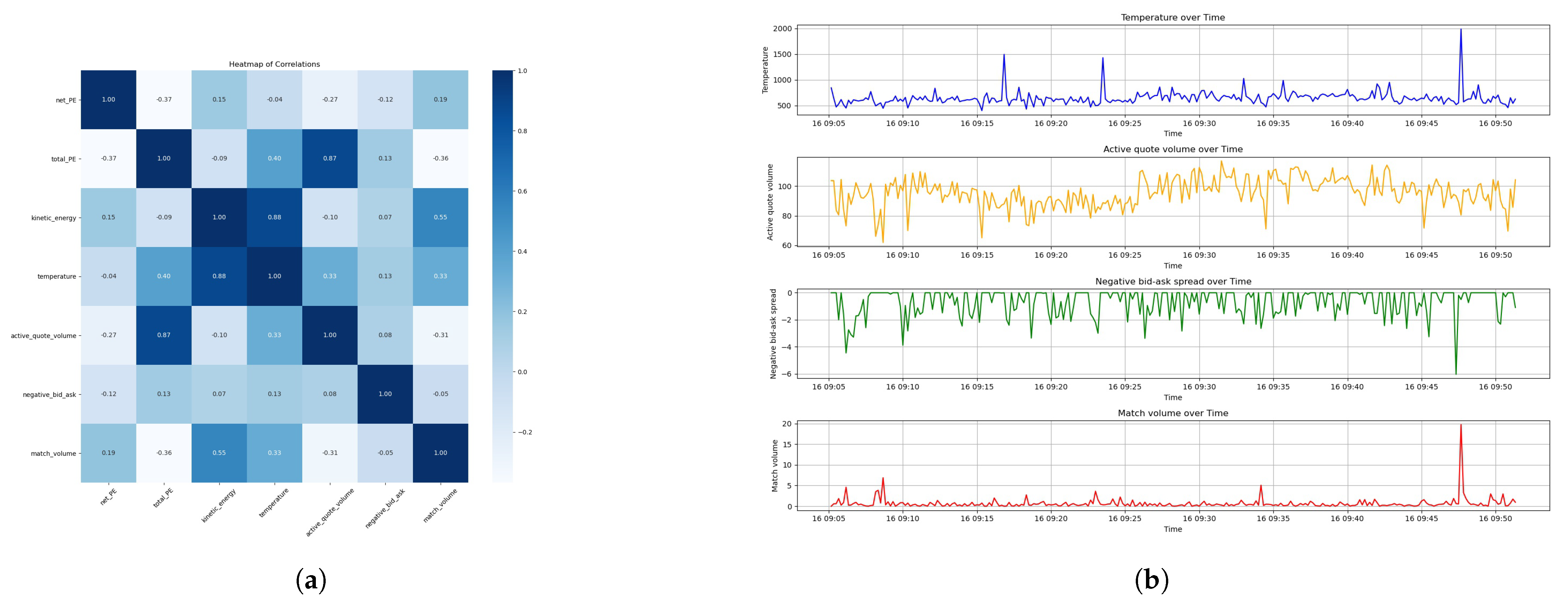Screen dimensions: 1568x605
Task: Click the 'Temperature over Time' chart title
Action: 1172,18
